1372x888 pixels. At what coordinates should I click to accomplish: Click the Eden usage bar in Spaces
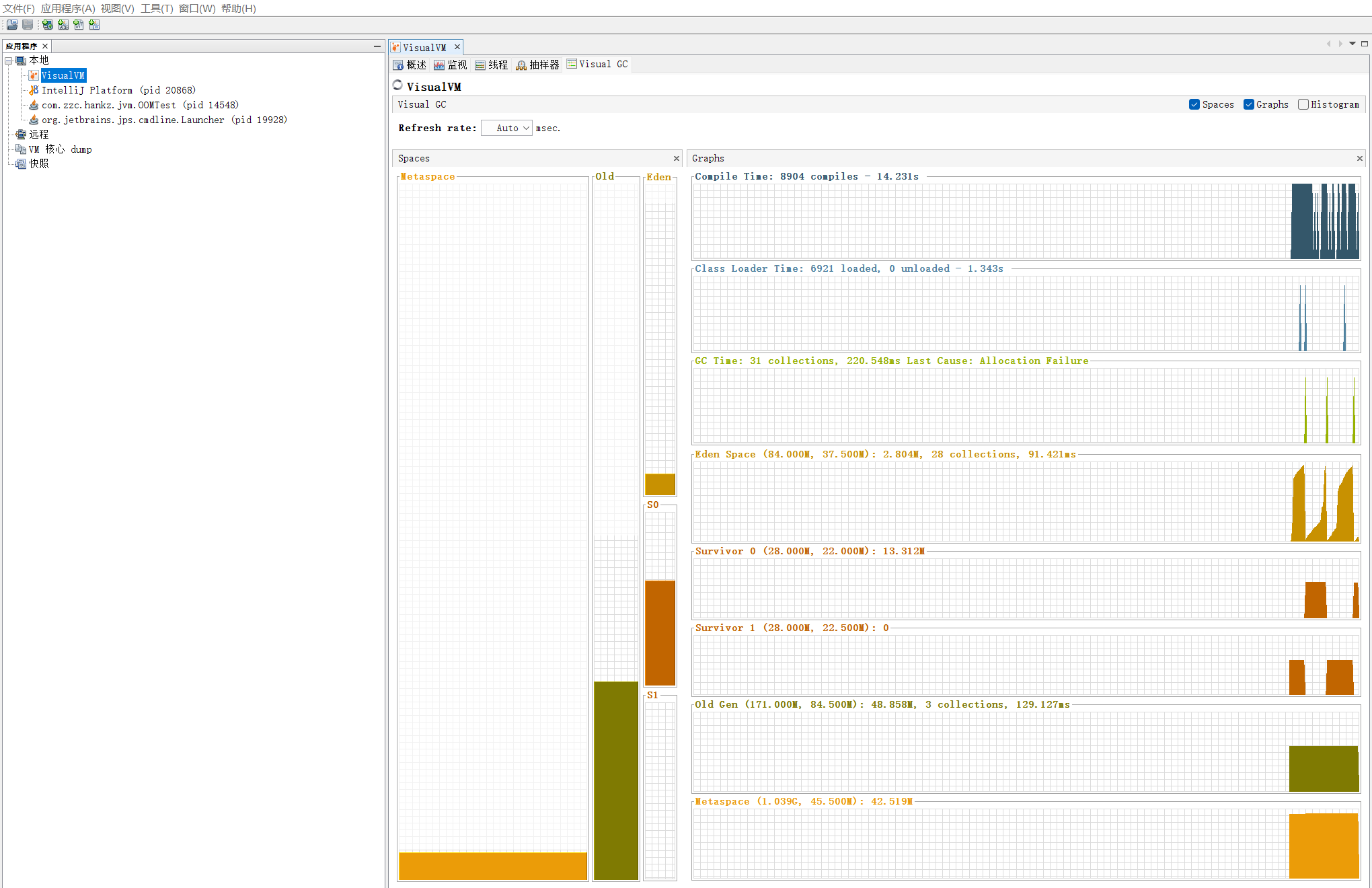(x=660, y=484)
